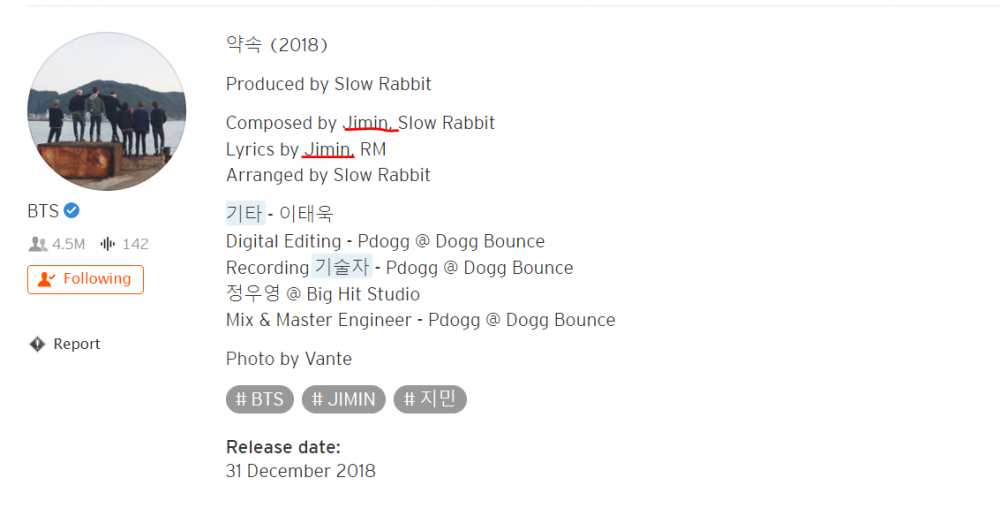
Task: Open the BTS artist name link
Action: point(43,211)
